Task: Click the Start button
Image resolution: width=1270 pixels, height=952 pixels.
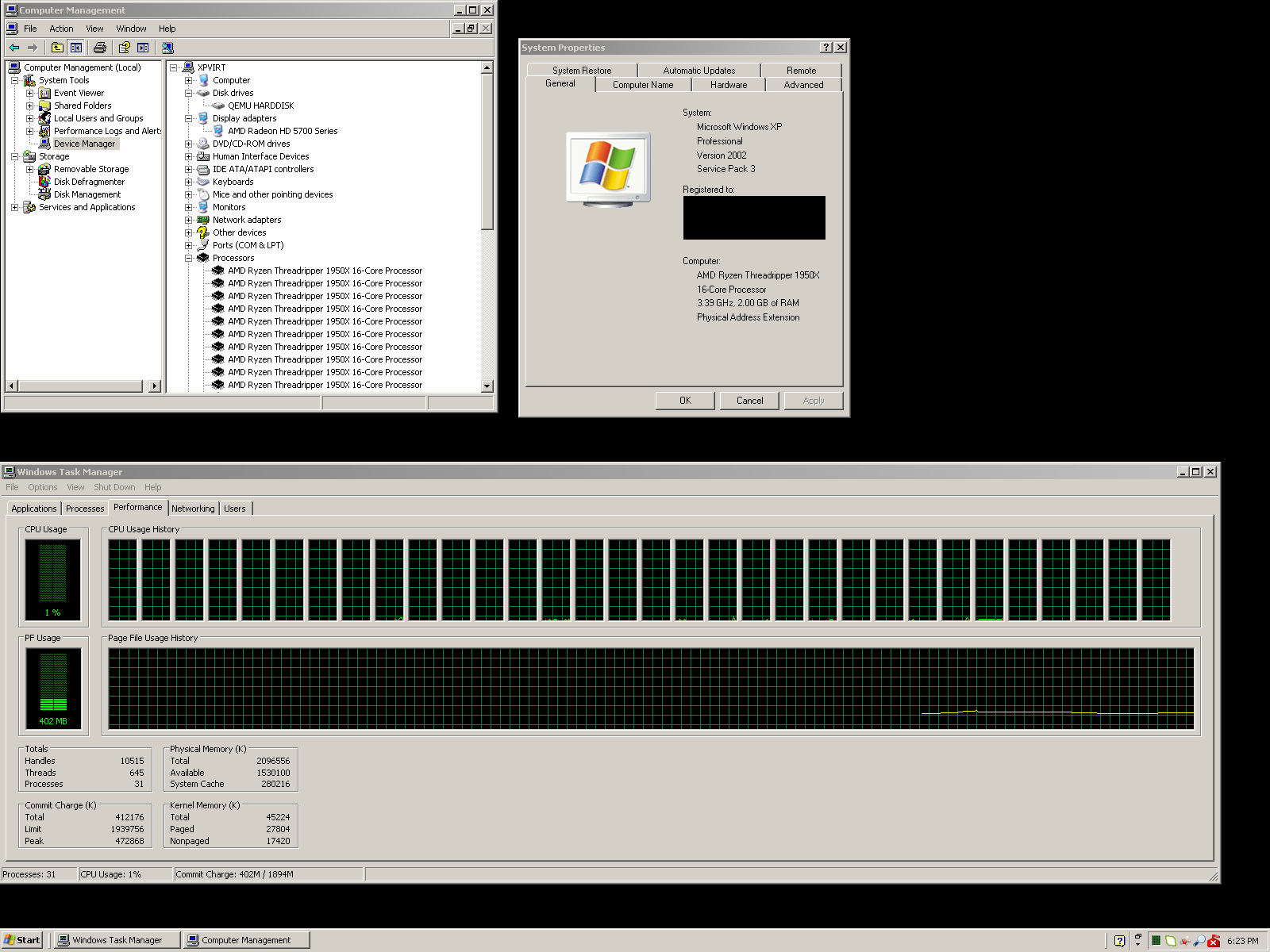Action: point(21,940)
